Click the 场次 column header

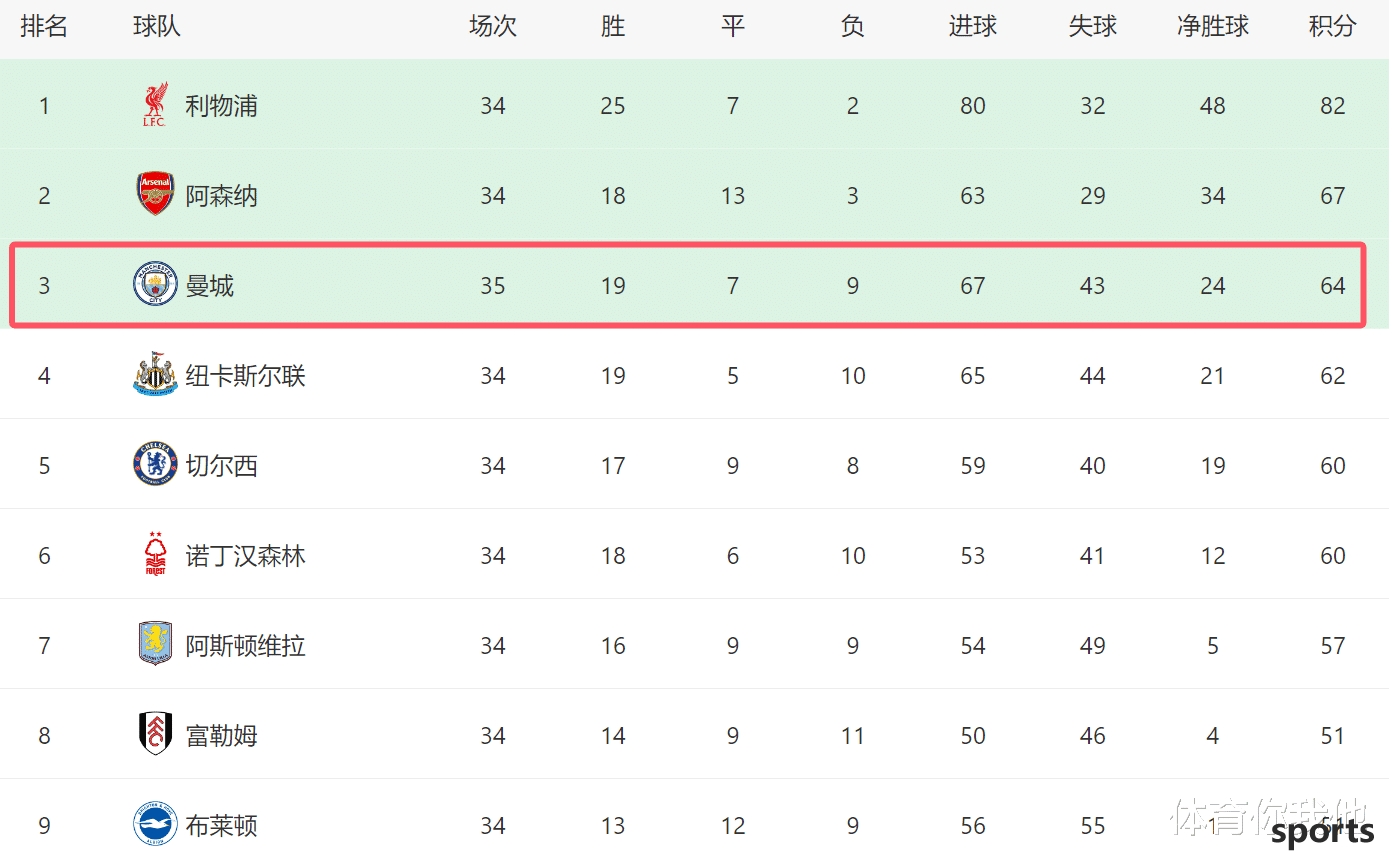(x=492, y=27)
